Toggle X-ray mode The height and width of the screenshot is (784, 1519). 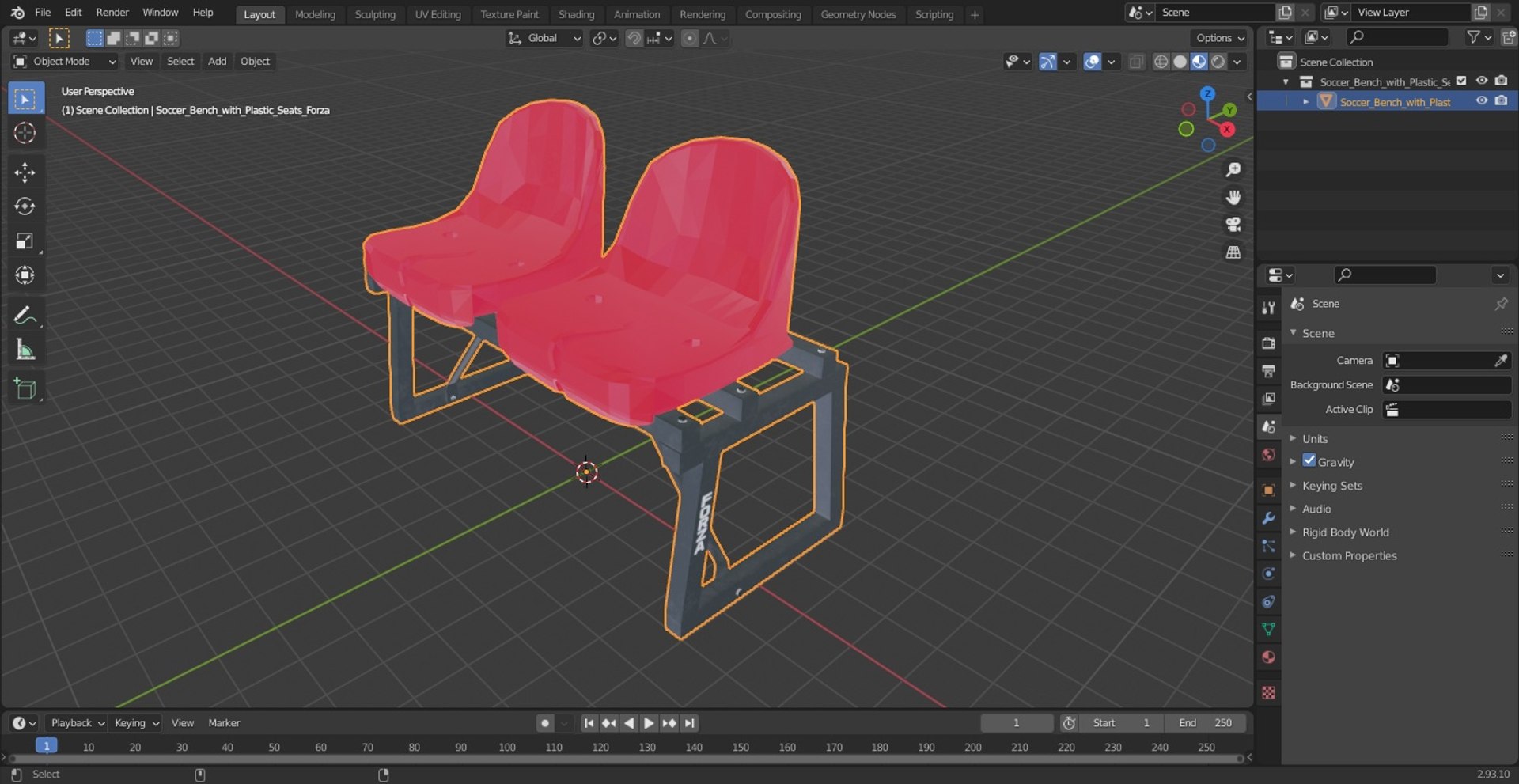(x=1136, y=62)
